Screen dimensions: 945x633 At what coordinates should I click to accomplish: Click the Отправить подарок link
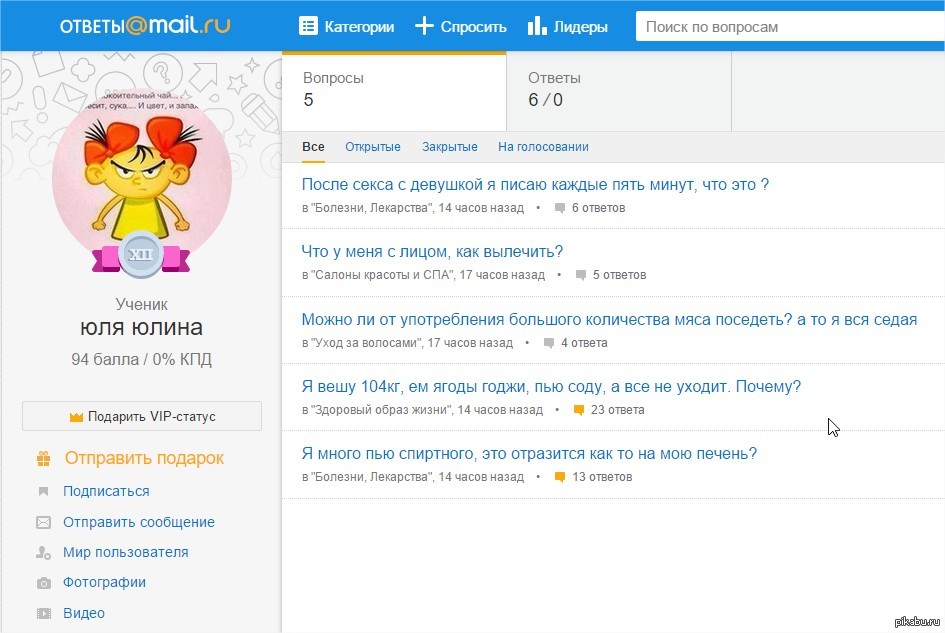(x=144, y=458)
